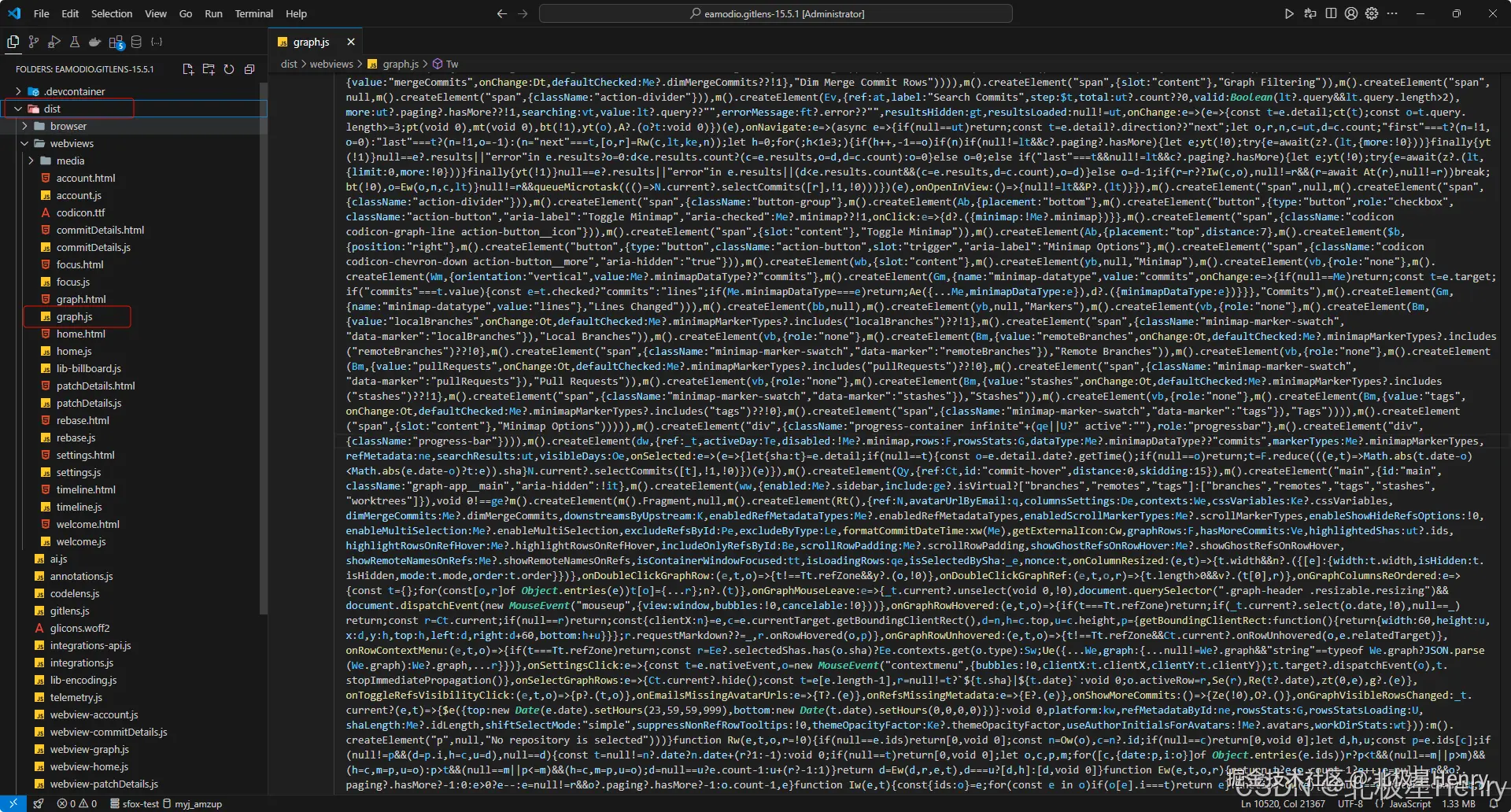This screenshot has width=1511, height=812.
Task: Open the Terminal menu
Action: [x=254, y=13]
